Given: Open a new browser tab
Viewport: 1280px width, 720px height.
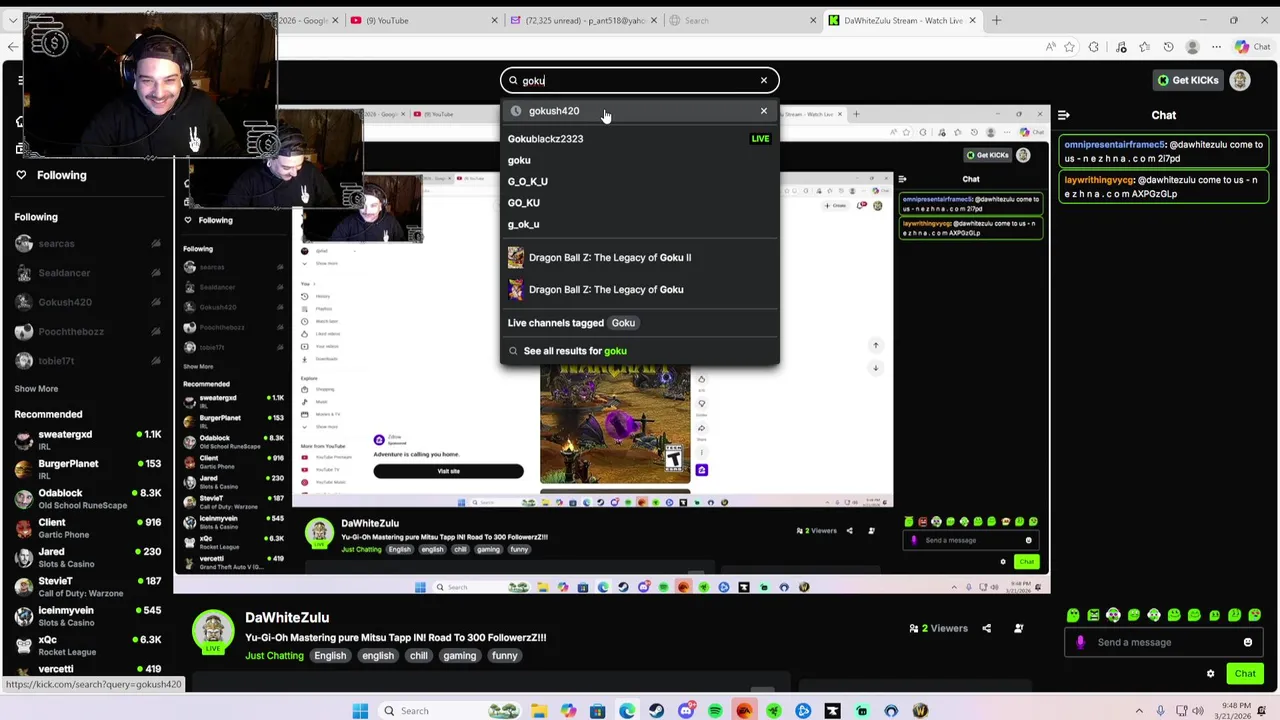Looking at the screenshot, I should pos(996,20).
